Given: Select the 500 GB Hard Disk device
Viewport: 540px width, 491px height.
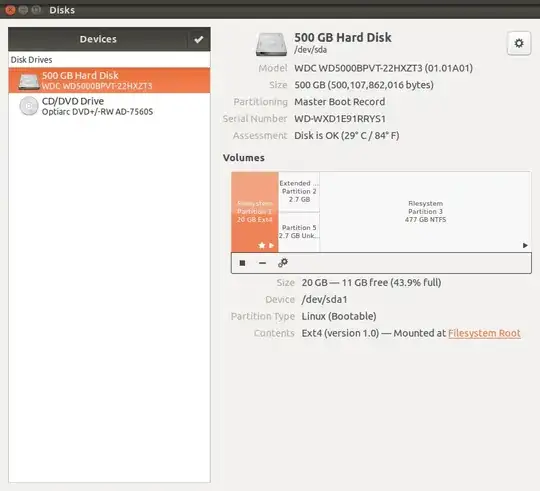Looking at the screenshot, I should pos(109,81).
